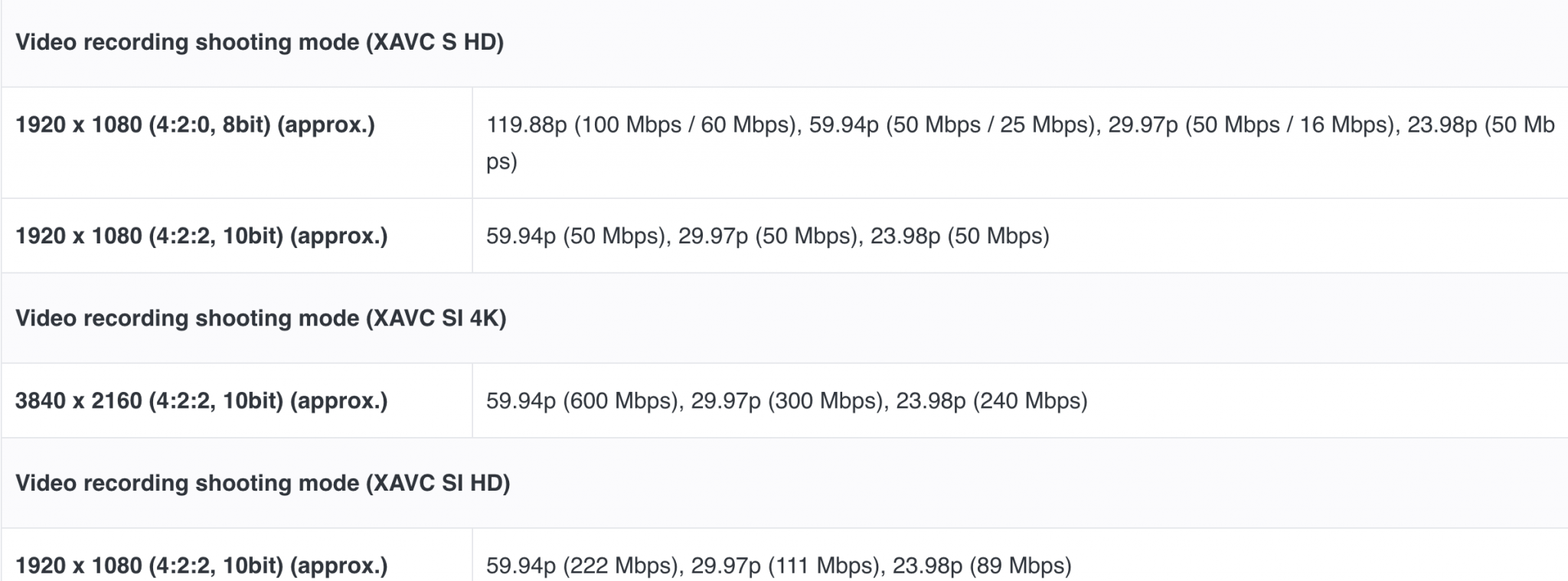Click the 29.97p (300 Mbps) value

[x=787, y=401]
